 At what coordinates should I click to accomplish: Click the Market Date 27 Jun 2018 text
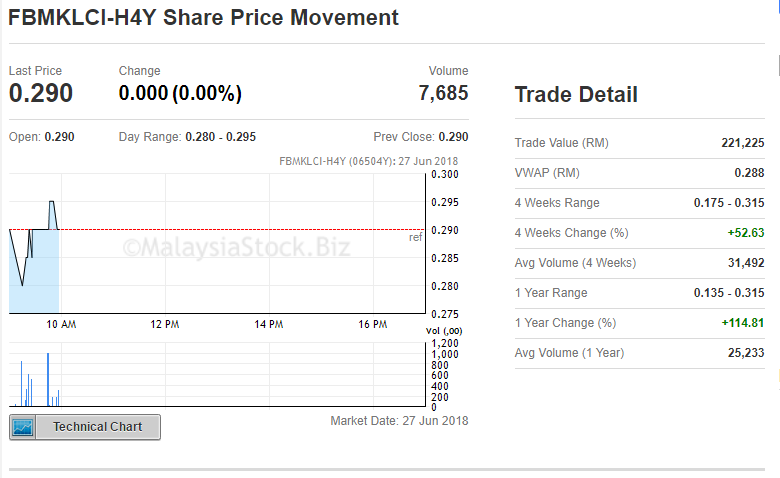[399, 421]
